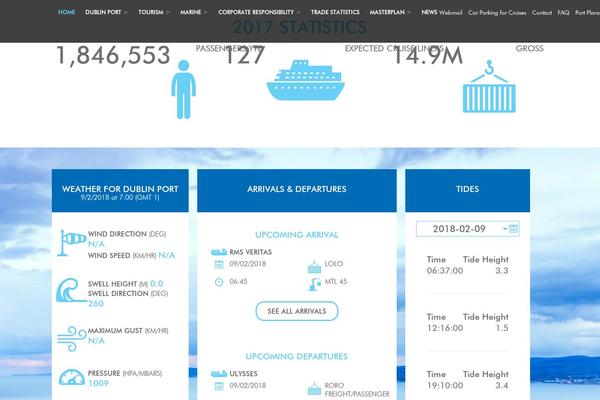Click tide time 12:16:00
The width and height of the screenshot is (600, 400).
pos(445,328)
